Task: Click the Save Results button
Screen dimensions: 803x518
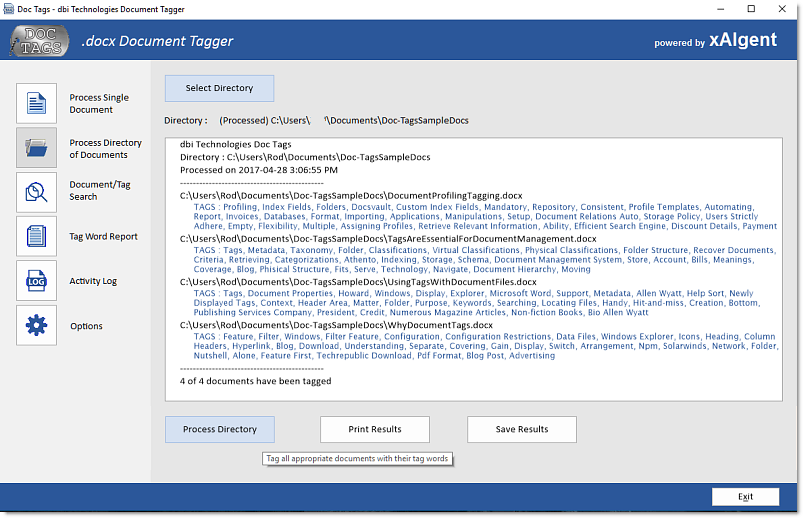Action: 522,429
